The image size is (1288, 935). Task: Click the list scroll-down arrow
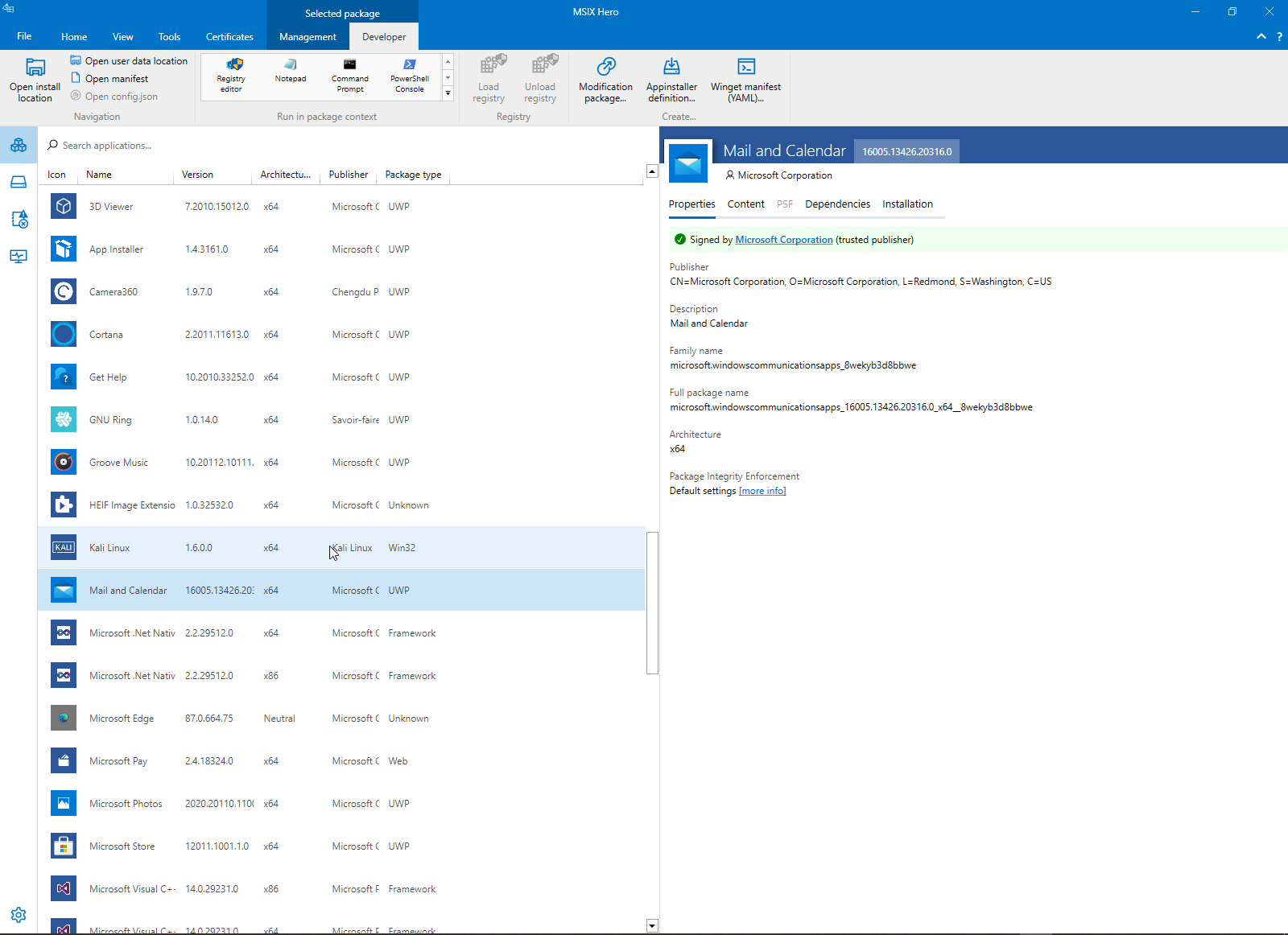pyautogui.click(x=652, y=925)
